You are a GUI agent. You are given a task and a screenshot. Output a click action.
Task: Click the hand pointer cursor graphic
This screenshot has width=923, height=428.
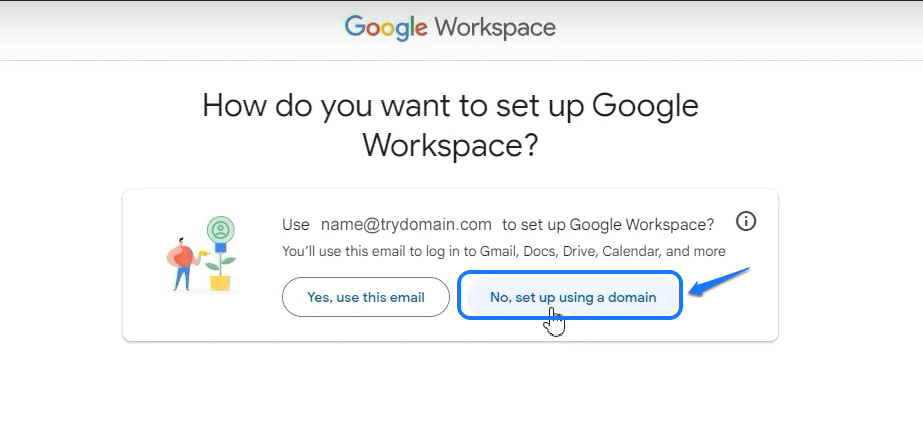click(x=554, y=322)
